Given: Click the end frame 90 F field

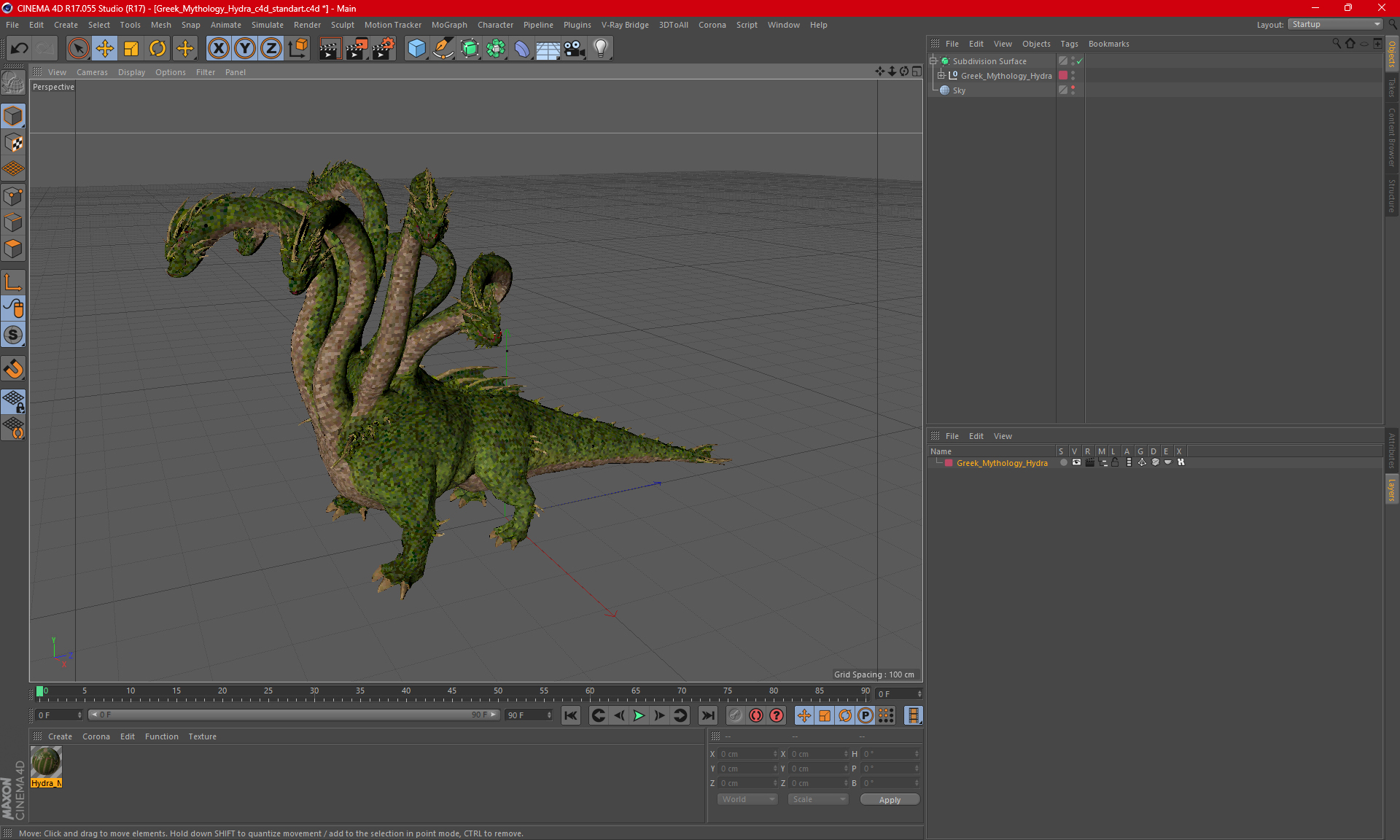Looking at the screenshot, I should pyautogui.click(x=529, y=715).
